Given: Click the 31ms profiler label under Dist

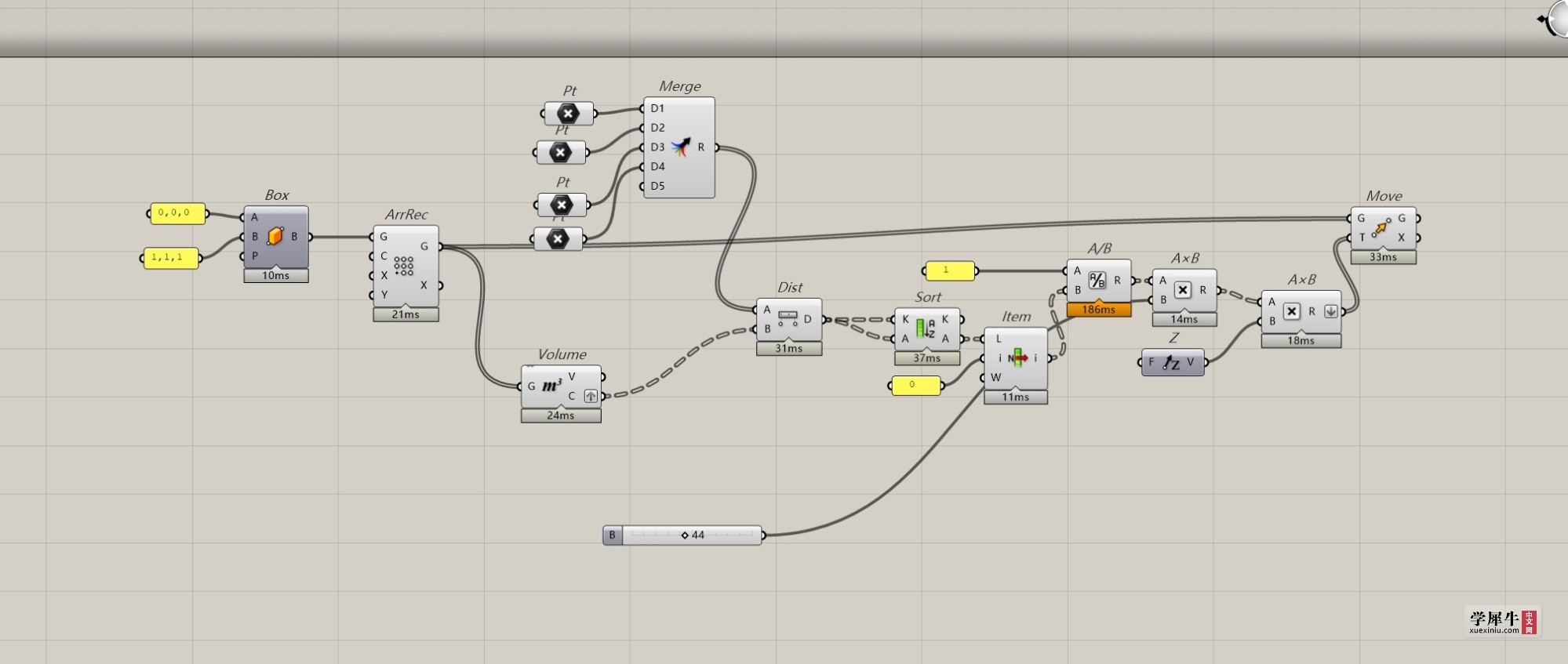Looking at the screenshot, I should [x=789, y=349].
